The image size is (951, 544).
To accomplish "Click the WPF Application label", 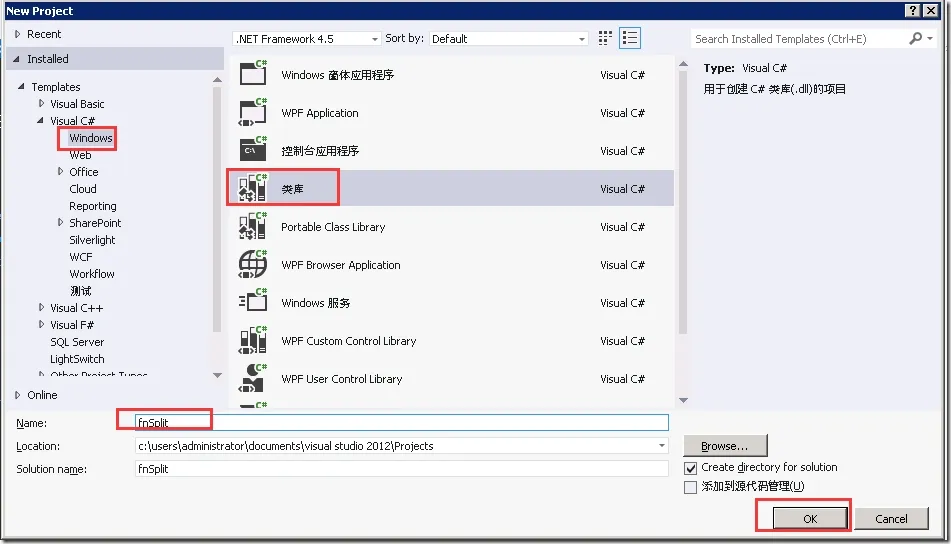I will pos(320,113).
